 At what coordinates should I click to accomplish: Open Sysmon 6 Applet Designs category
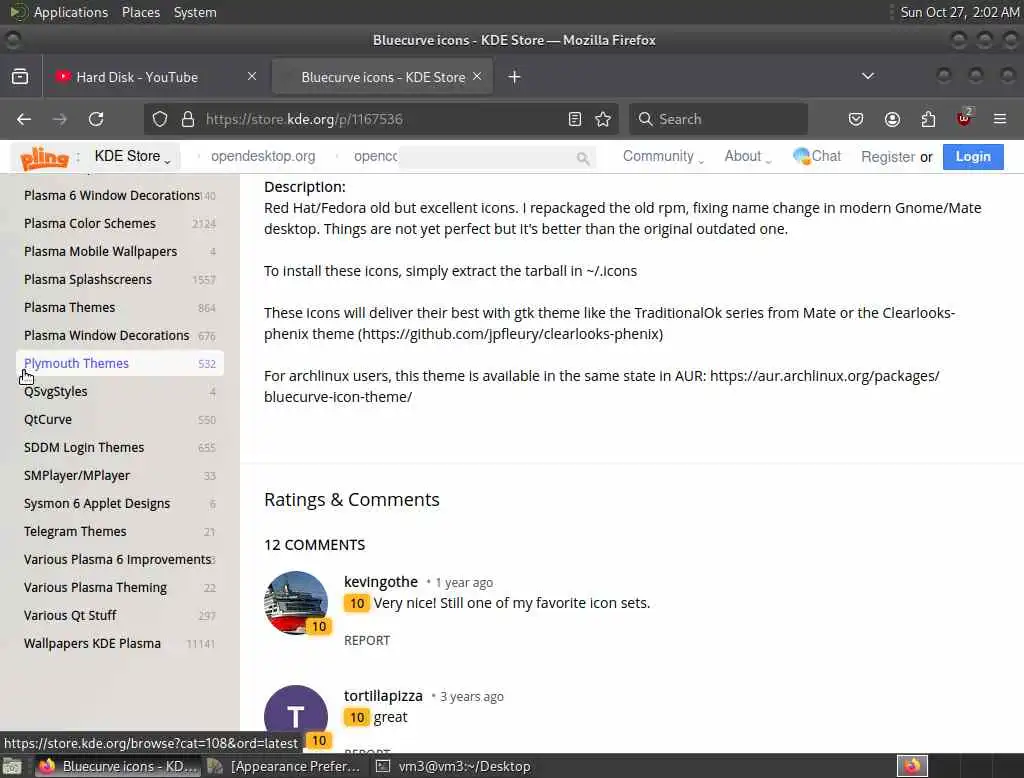(x=120, y=504)
